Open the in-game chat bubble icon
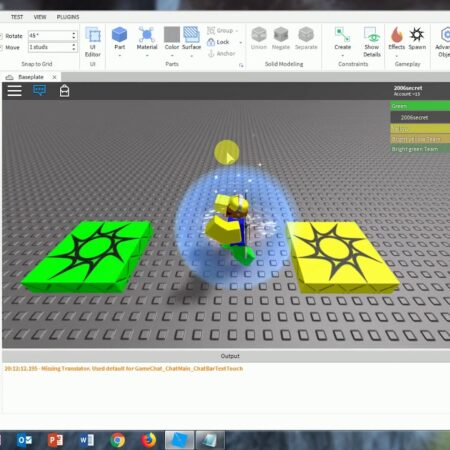 tap(40, 90)
